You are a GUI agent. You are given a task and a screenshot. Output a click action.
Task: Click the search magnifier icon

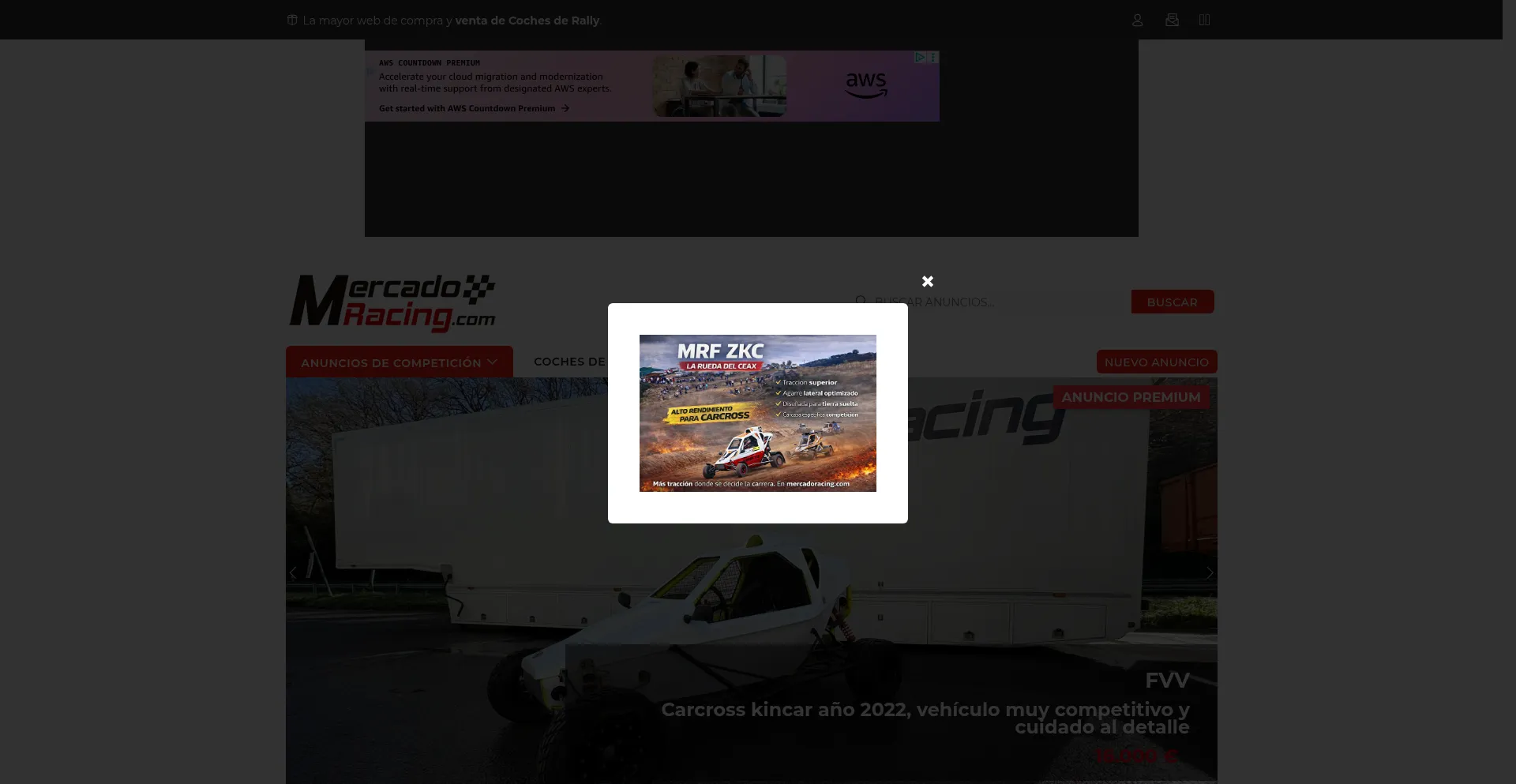861,302
